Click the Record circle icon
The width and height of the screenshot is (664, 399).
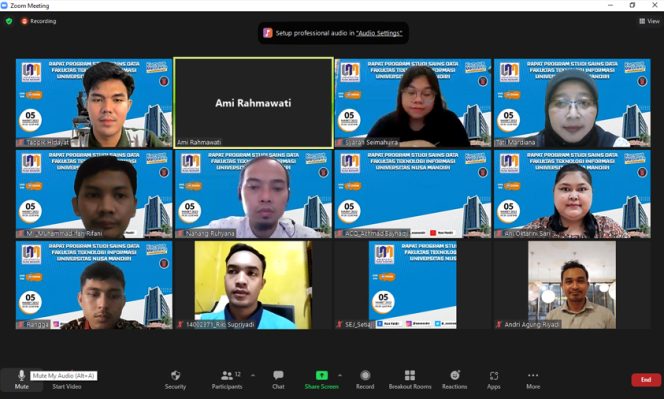click(x=365, y=375)
